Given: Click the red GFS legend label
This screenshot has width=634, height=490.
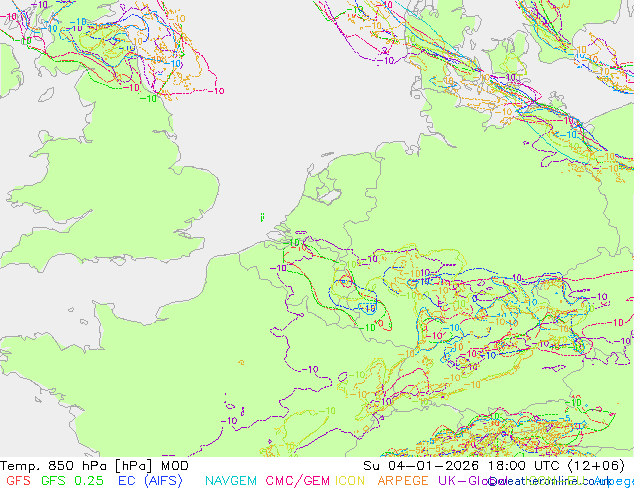Looking at the screenshot, I should 19,481.
